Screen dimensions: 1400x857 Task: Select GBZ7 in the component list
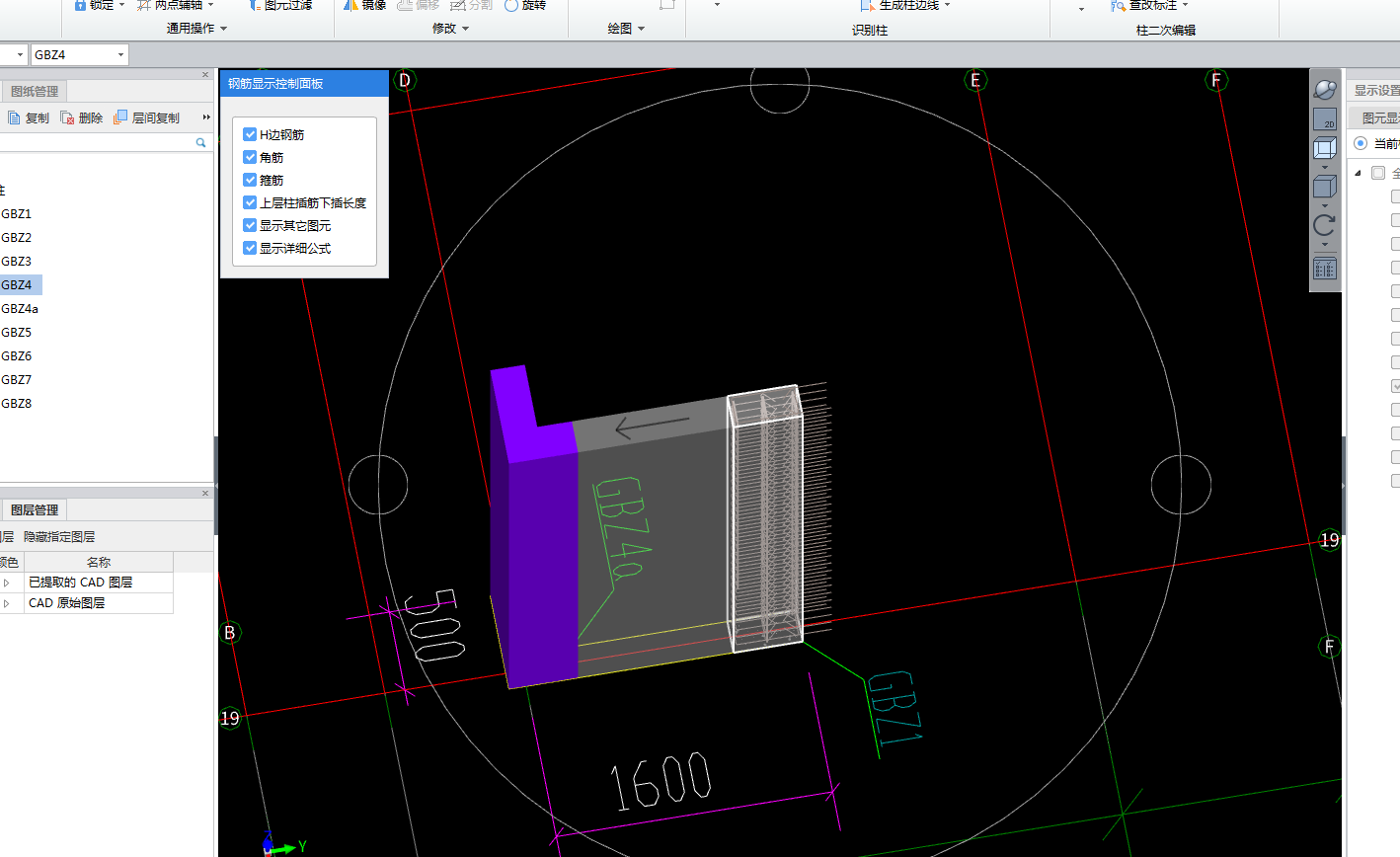[x=16, y=380]
